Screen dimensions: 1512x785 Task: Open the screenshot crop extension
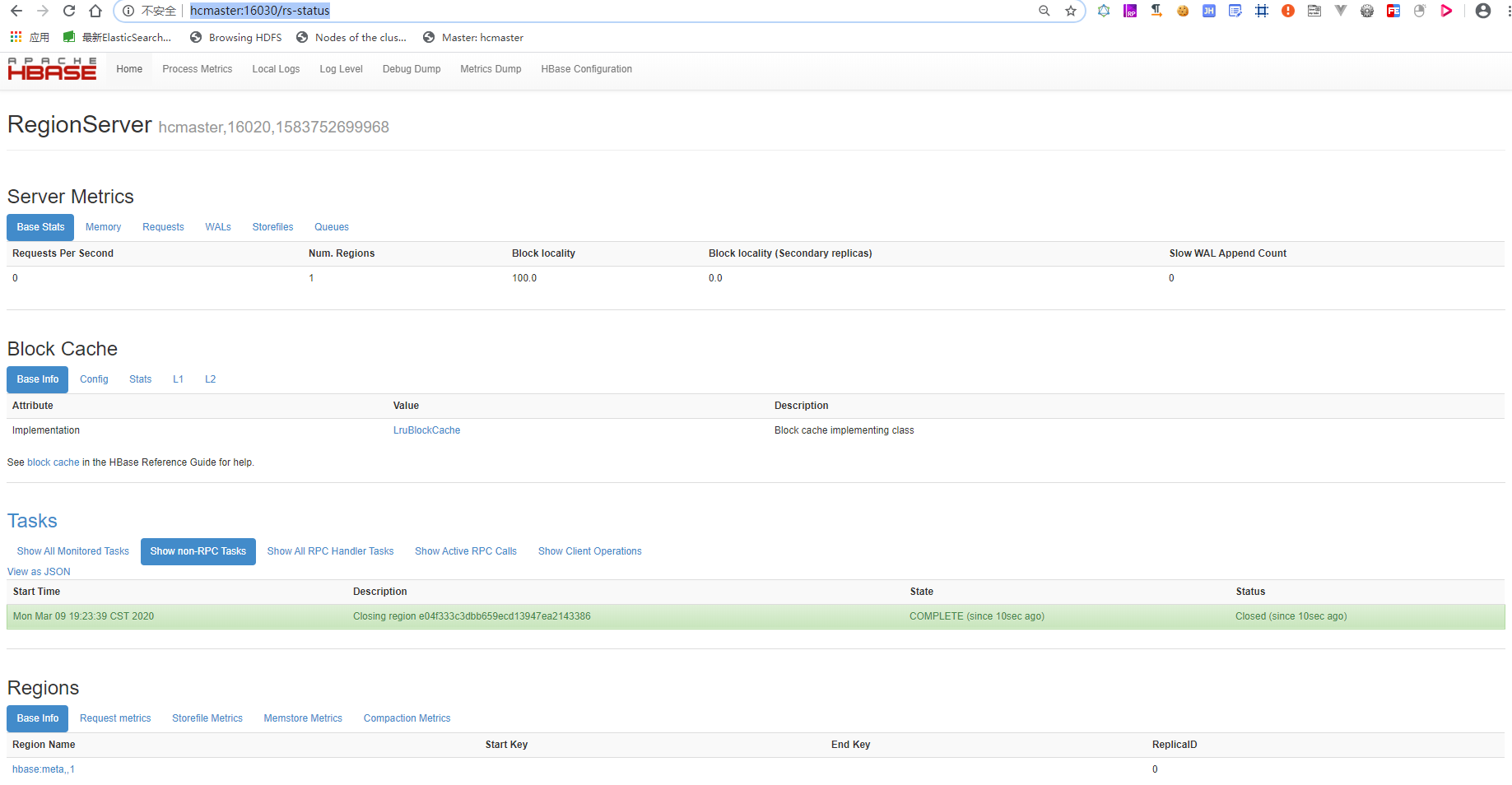(1262, 11)
